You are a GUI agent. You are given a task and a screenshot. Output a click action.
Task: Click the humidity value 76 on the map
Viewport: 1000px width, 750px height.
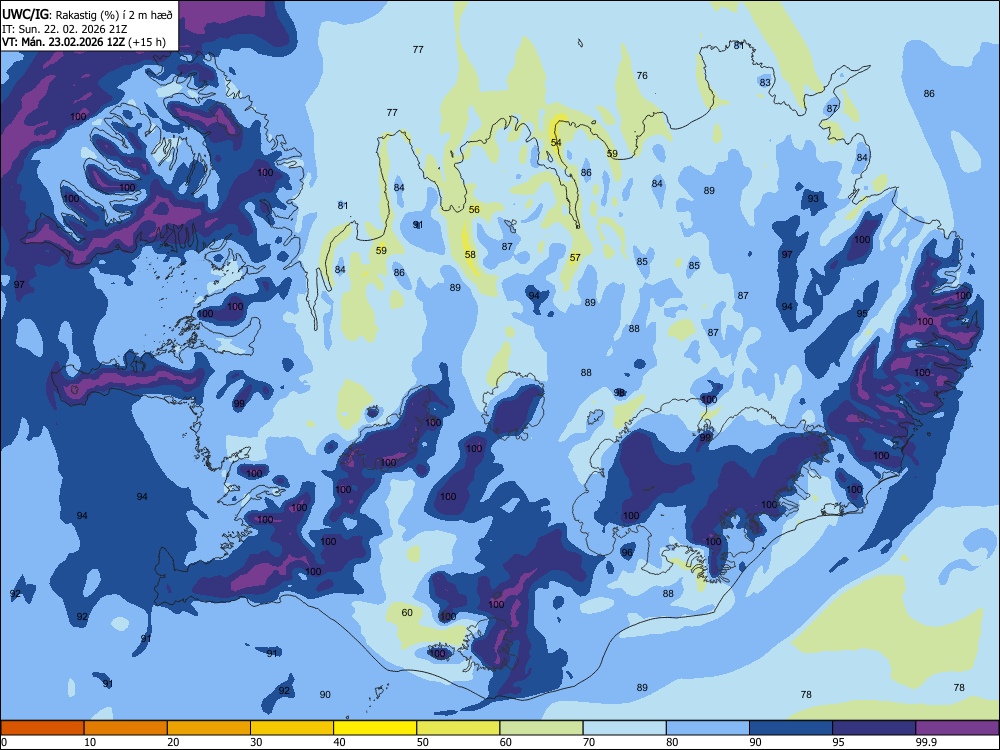642,75
